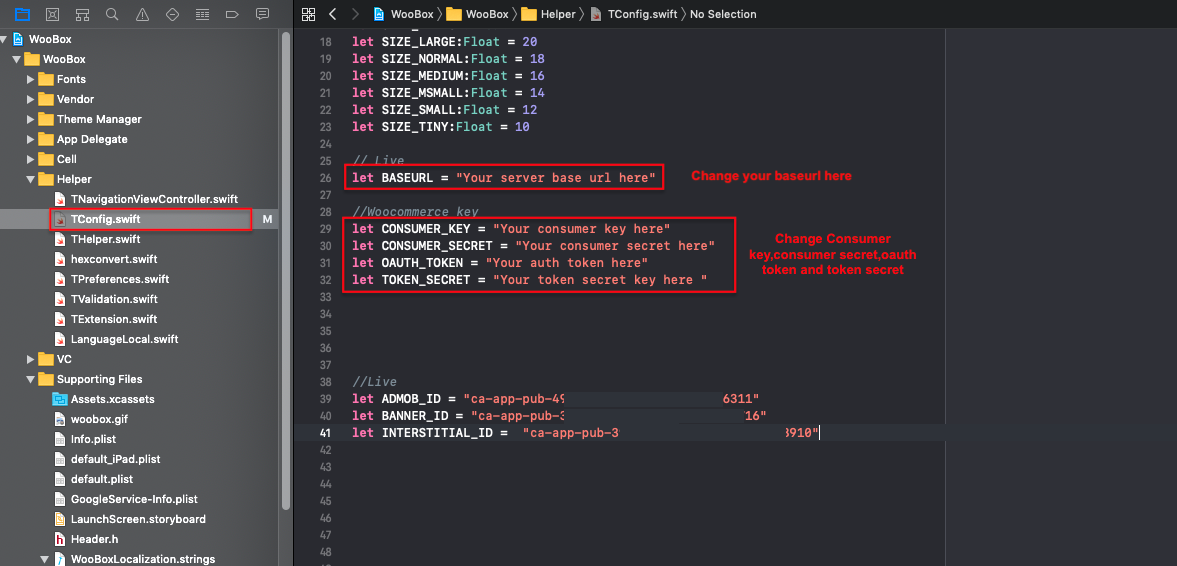Image resolution: width=1177 pixels, height=566 pixels.
Task: Open the Test navigator diamond icon
Action: (172, 14)
